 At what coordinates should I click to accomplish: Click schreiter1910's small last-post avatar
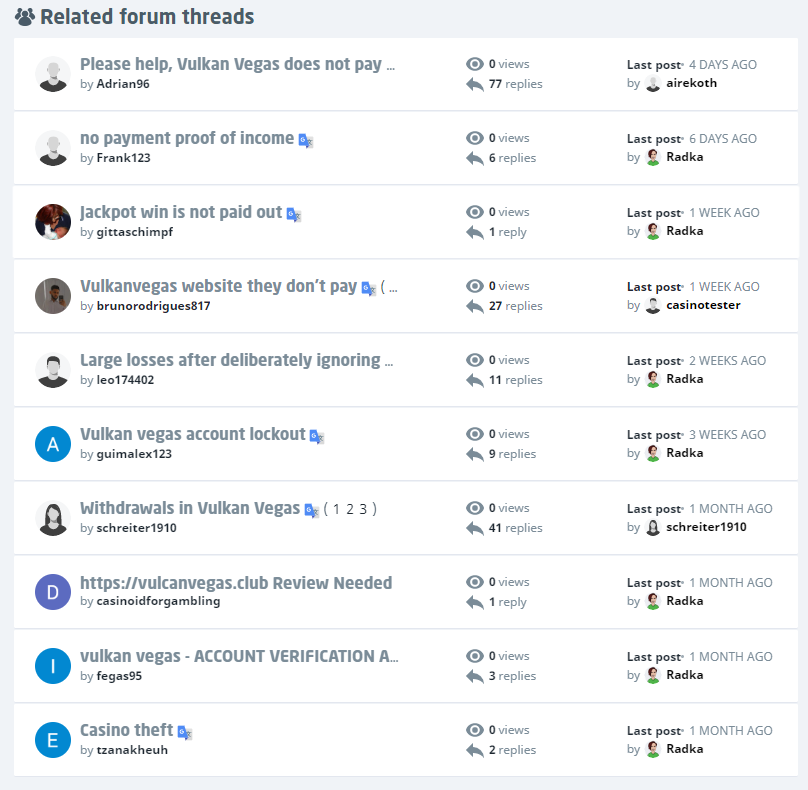(653, 527)
